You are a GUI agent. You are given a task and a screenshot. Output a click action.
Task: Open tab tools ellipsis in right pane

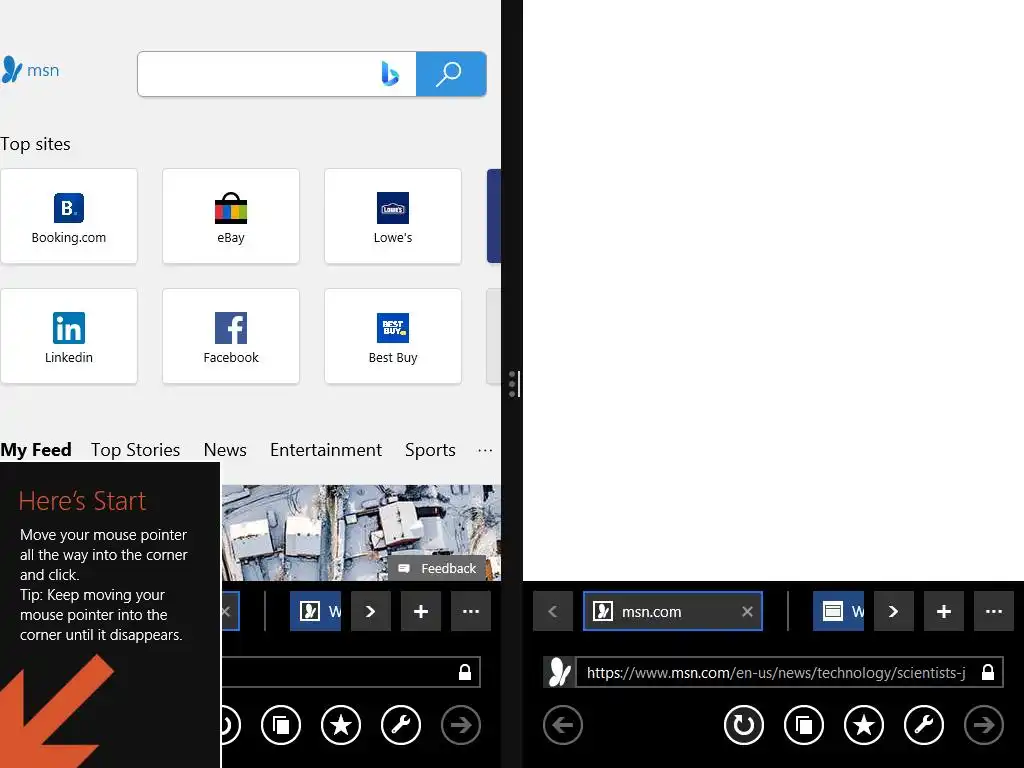tap(994, 611)
